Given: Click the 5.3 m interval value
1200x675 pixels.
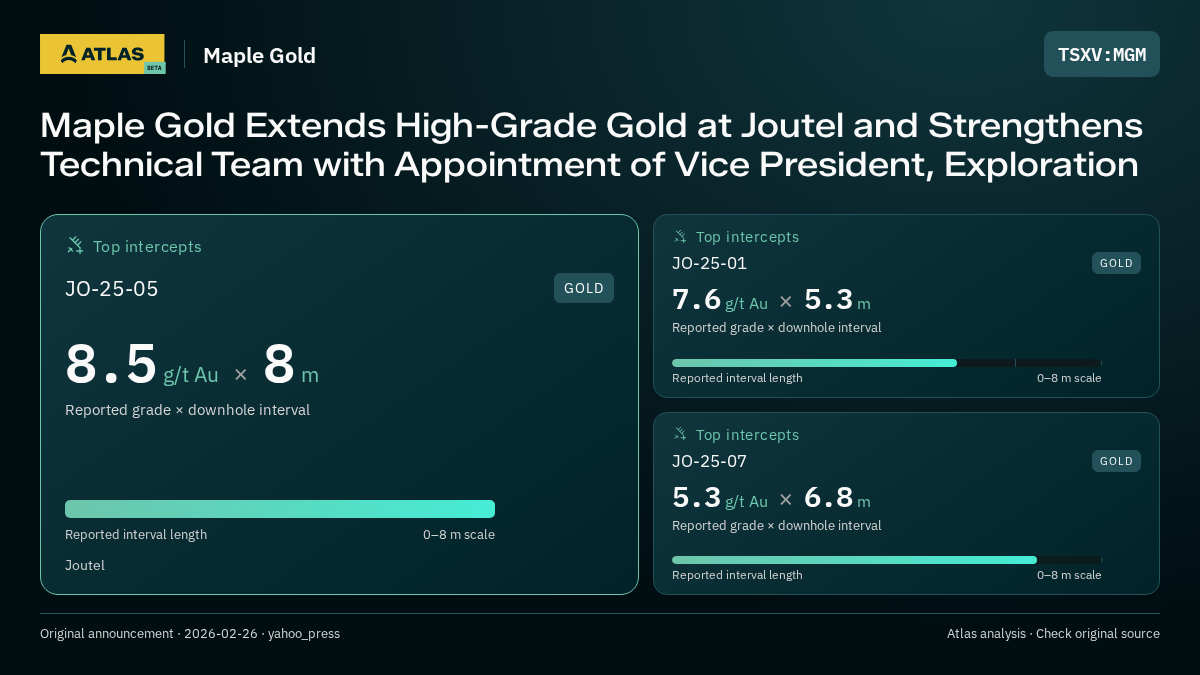Looking at the screenshot, I should point(837,300).
